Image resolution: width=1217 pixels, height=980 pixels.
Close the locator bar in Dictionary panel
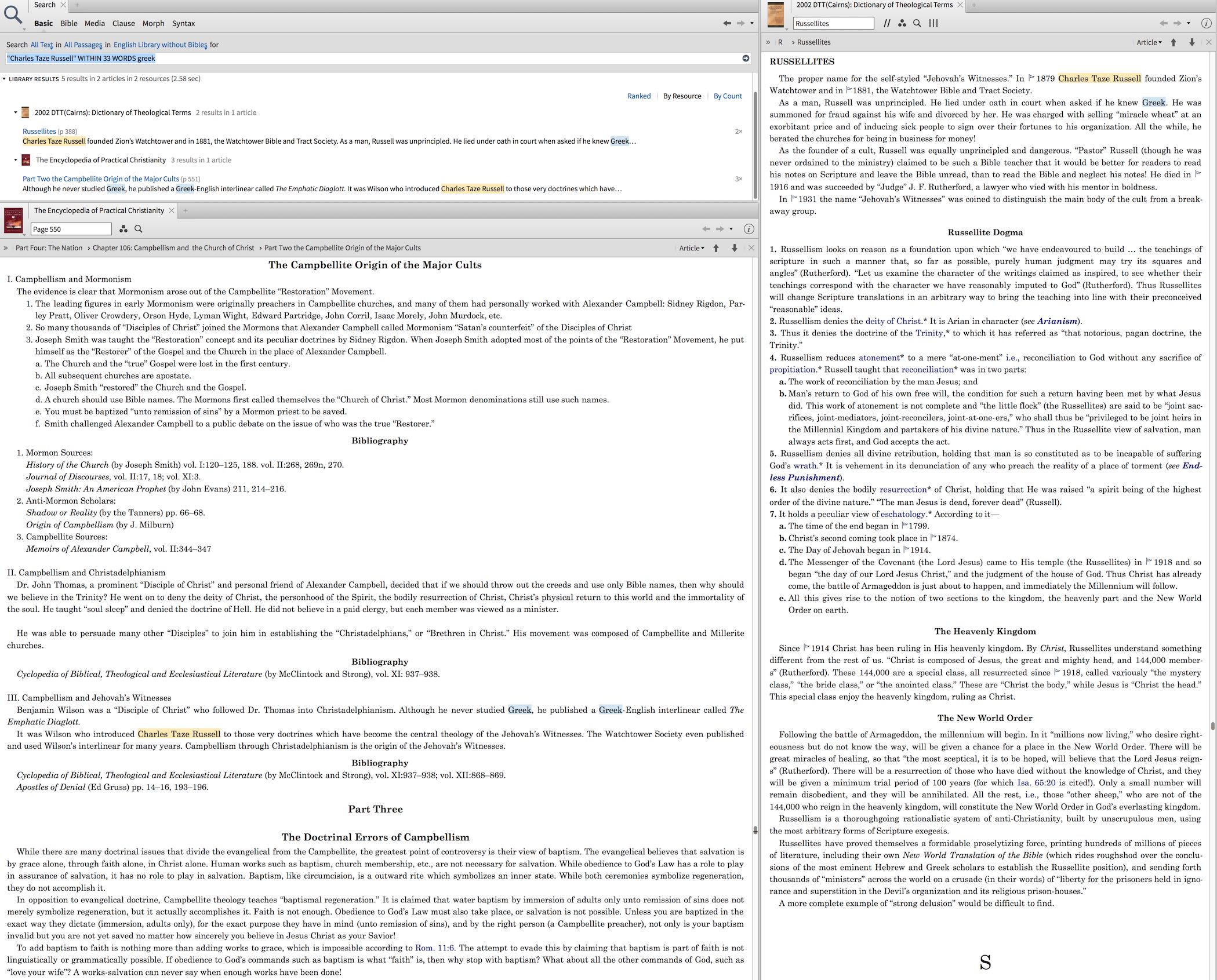click(x=1208, y=42)
